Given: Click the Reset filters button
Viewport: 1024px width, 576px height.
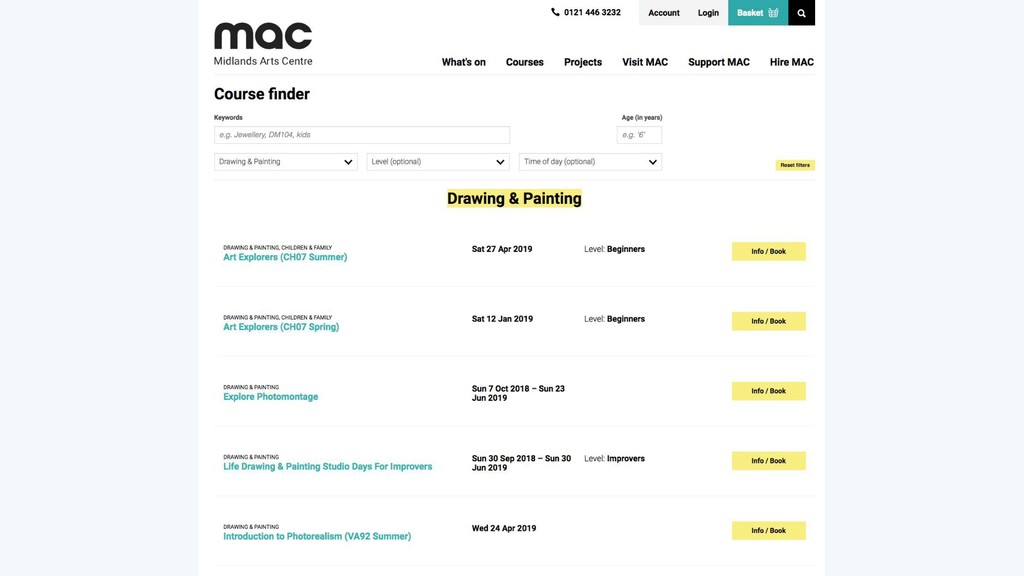Looking at the screenshot, I should tap(795, 165).
